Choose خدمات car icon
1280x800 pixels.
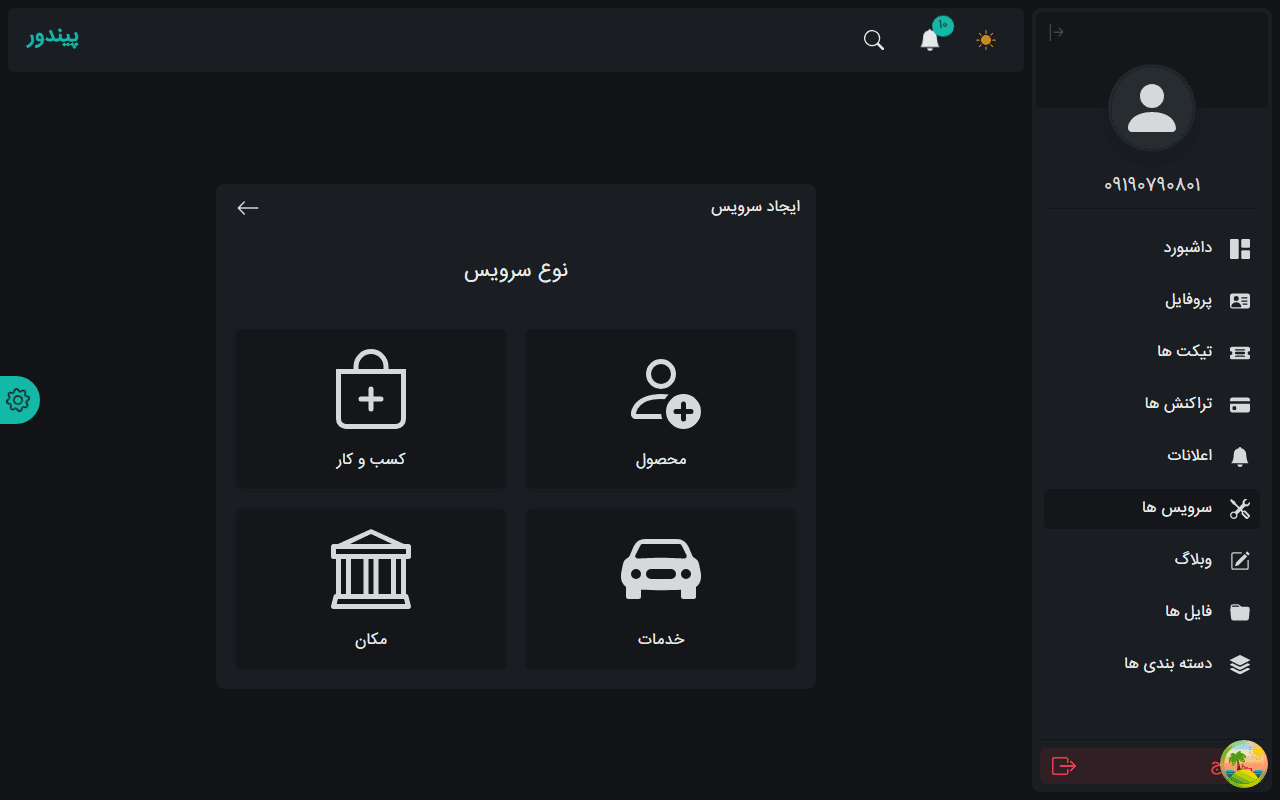661,569
